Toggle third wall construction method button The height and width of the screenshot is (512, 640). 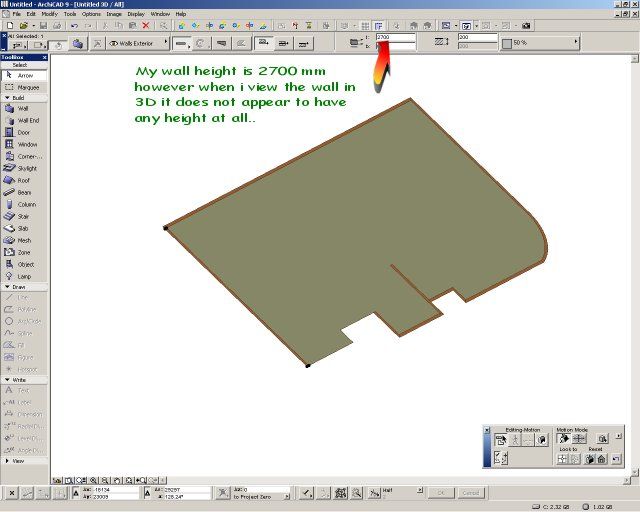tap(303, 43)
